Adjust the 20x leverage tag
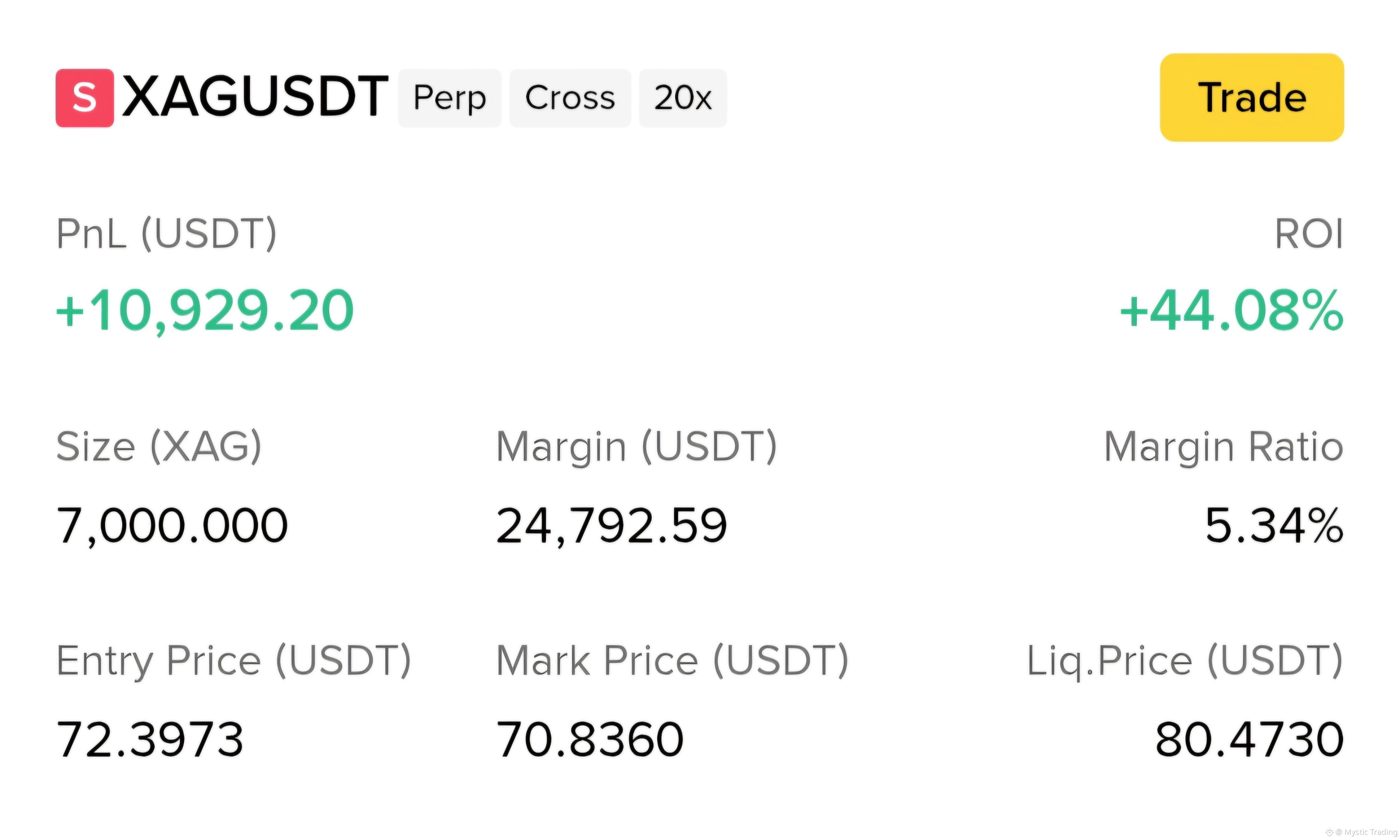1400x840 pixels. (683, 98)
